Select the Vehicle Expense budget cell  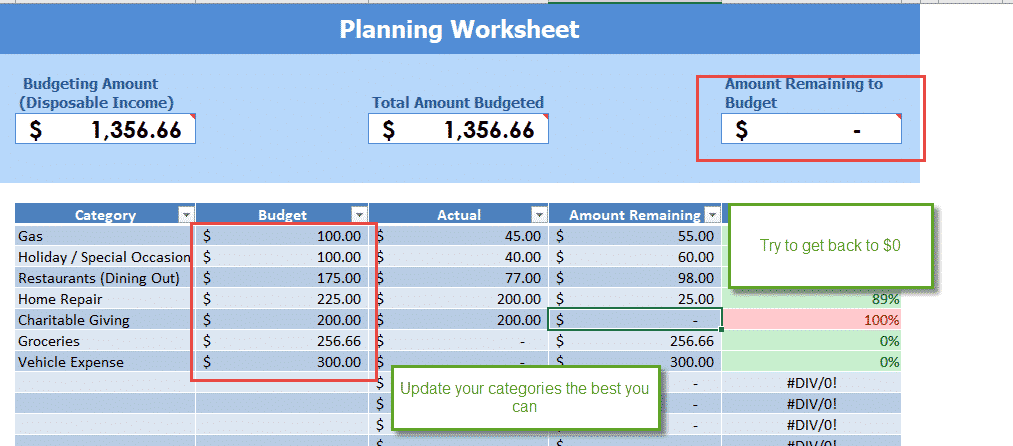pos(283,362)
